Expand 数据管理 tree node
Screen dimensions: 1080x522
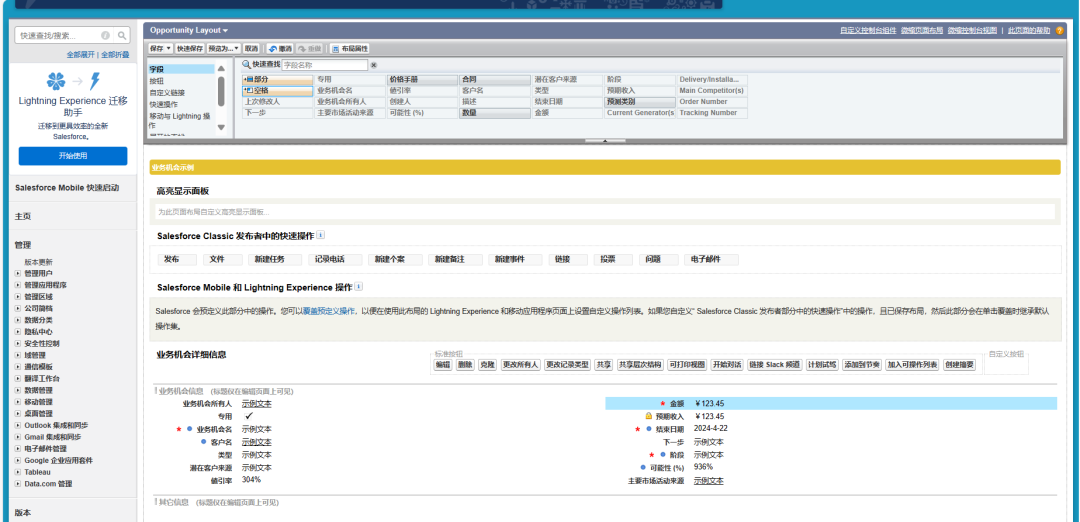[18, 390]
